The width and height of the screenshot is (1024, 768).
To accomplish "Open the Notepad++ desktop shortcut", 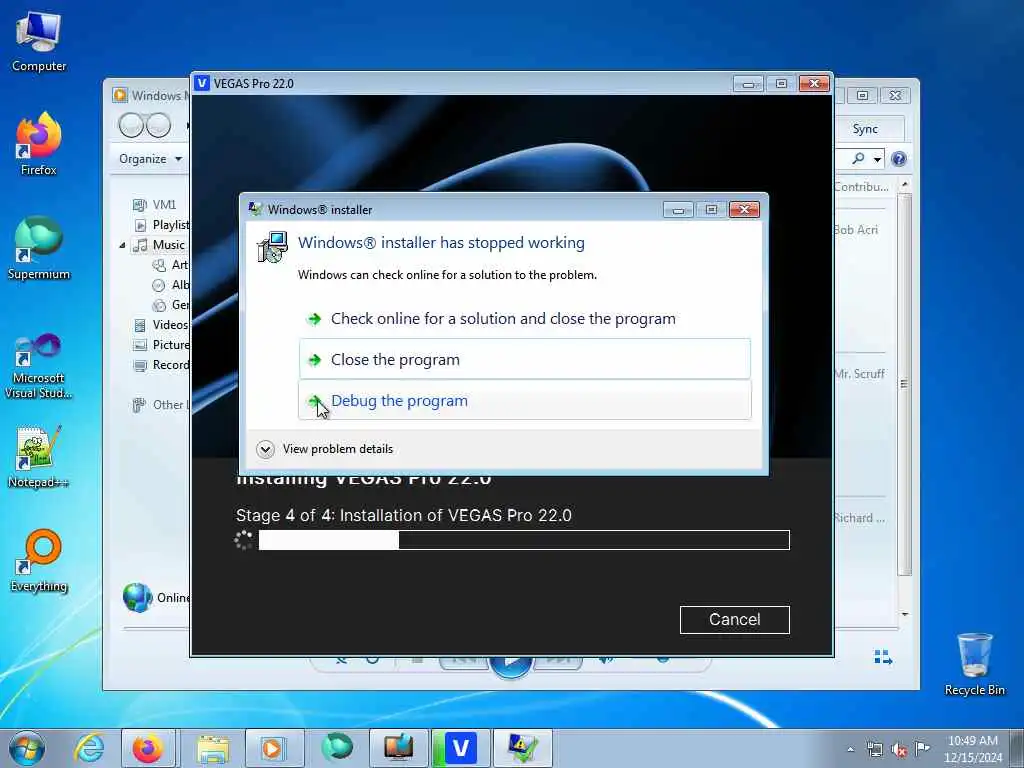I will point(39,456).
